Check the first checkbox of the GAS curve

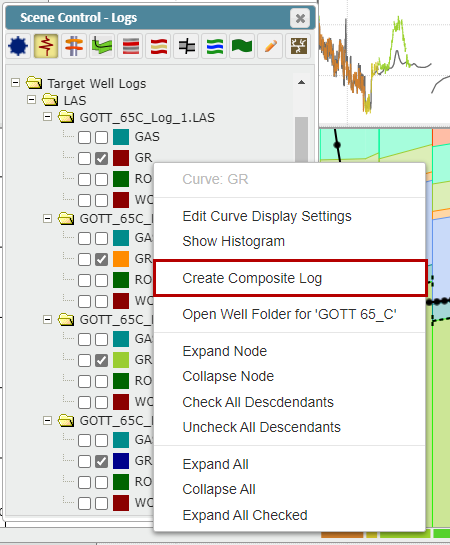84,137
